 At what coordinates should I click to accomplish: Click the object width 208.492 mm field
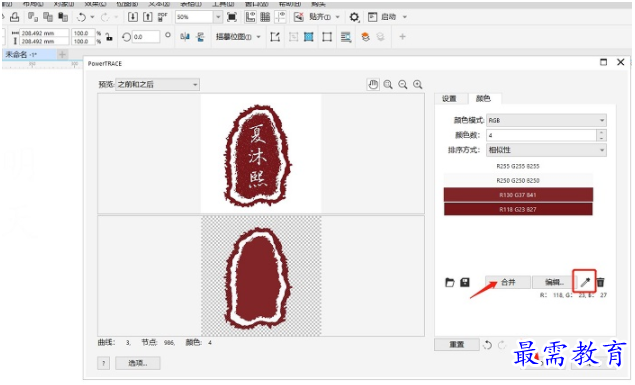click(x=44, y=33)
